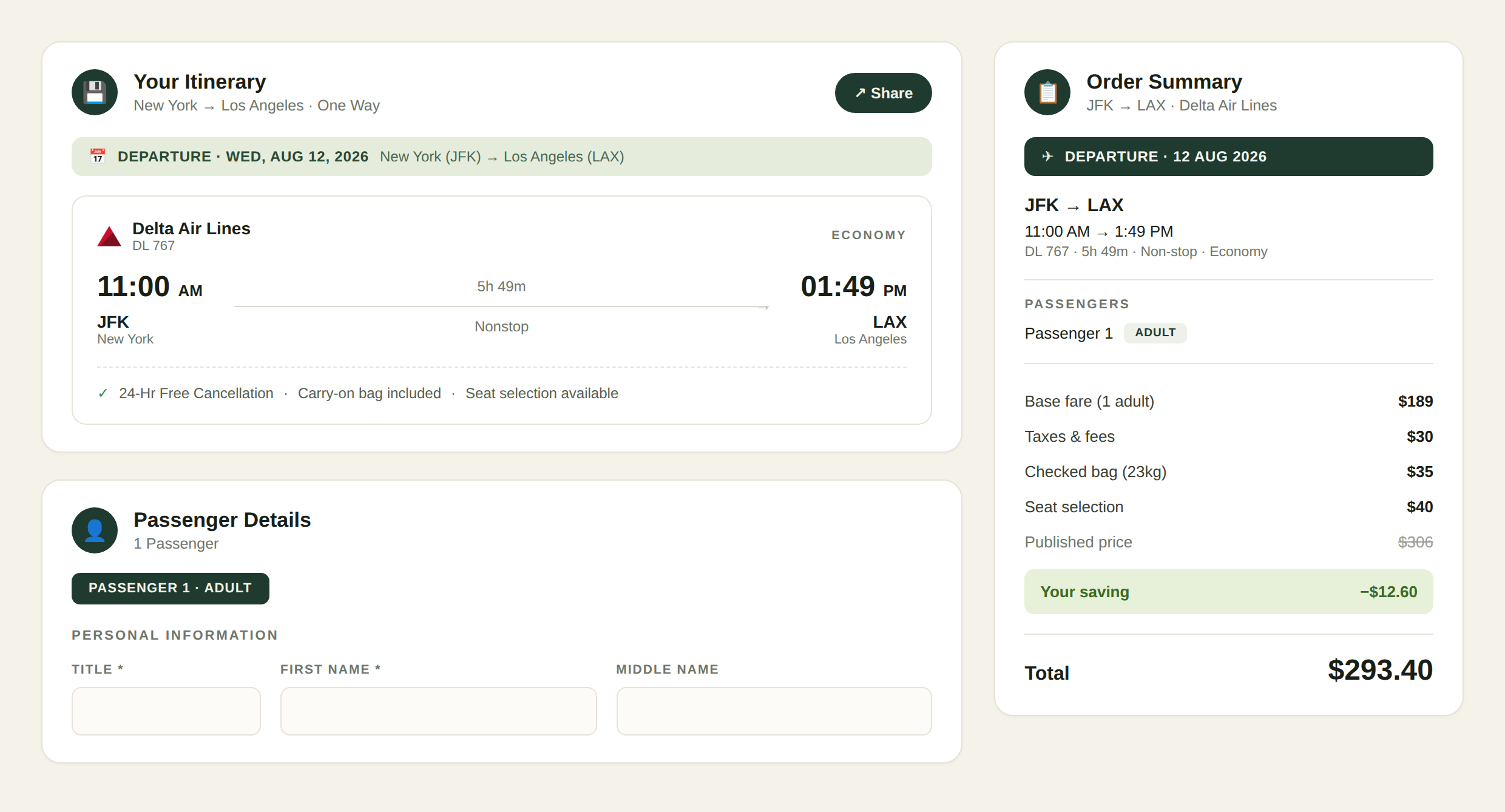Click the calendar icon in departure banner
Screen dimensions: 1505x812
click(98, 157)
